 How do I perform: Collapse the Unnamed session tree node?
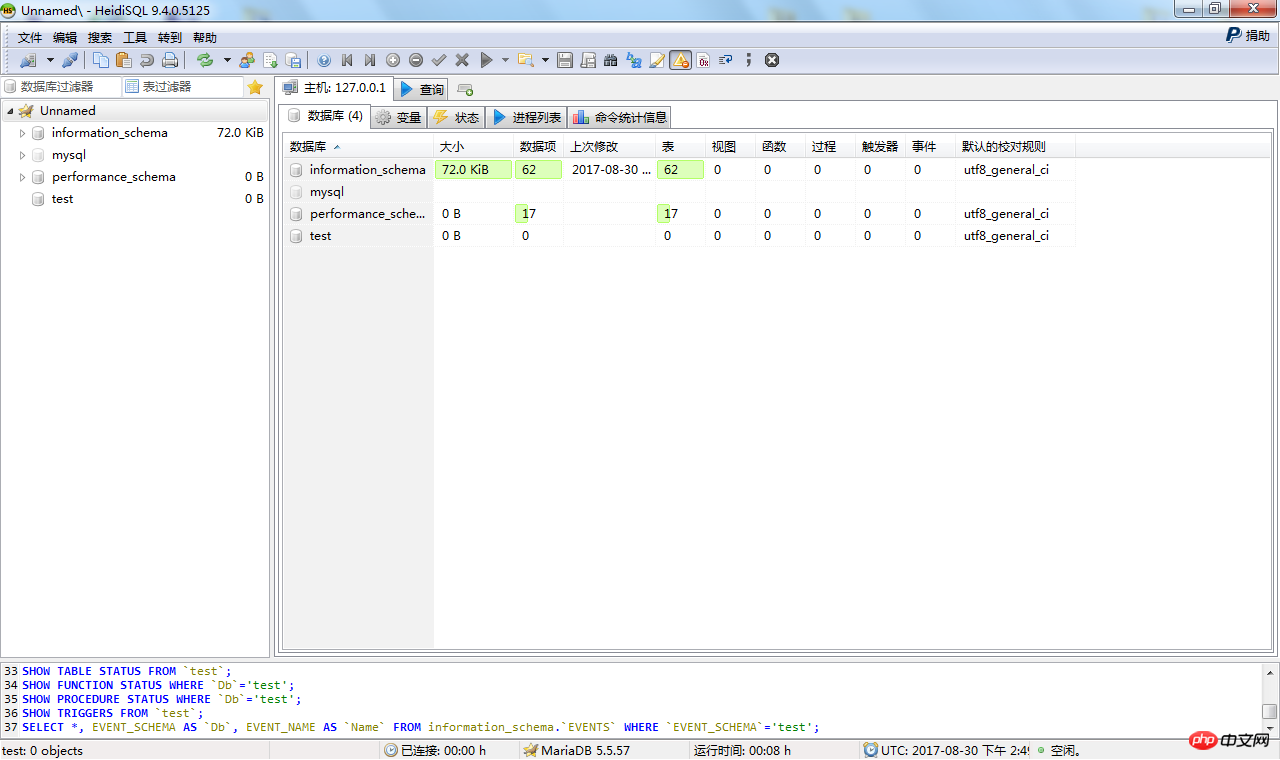[9, 111]
